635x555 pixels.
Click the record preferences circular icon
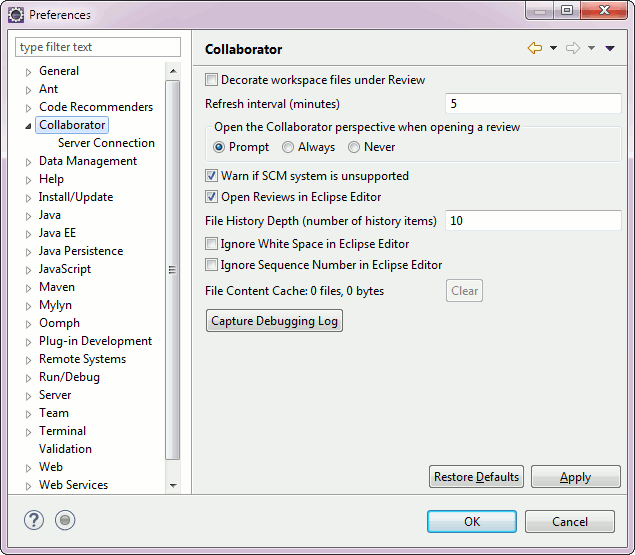tap(65, 520)
